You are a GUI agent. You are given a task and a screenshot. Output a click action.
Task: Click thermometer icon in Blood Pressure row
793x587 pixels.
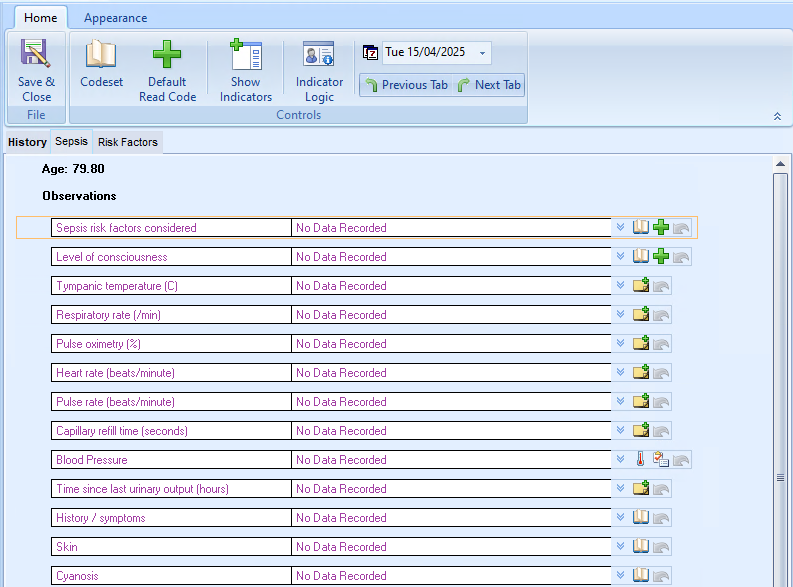(x=640, y=459)
